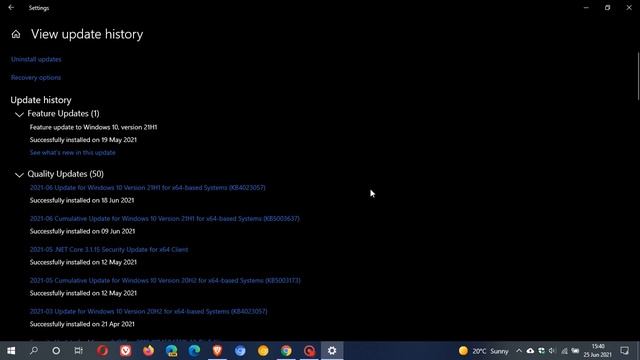This screenshot has width=640, height=360.
Task: Open the Uninstall updates link
Action: 36,59
